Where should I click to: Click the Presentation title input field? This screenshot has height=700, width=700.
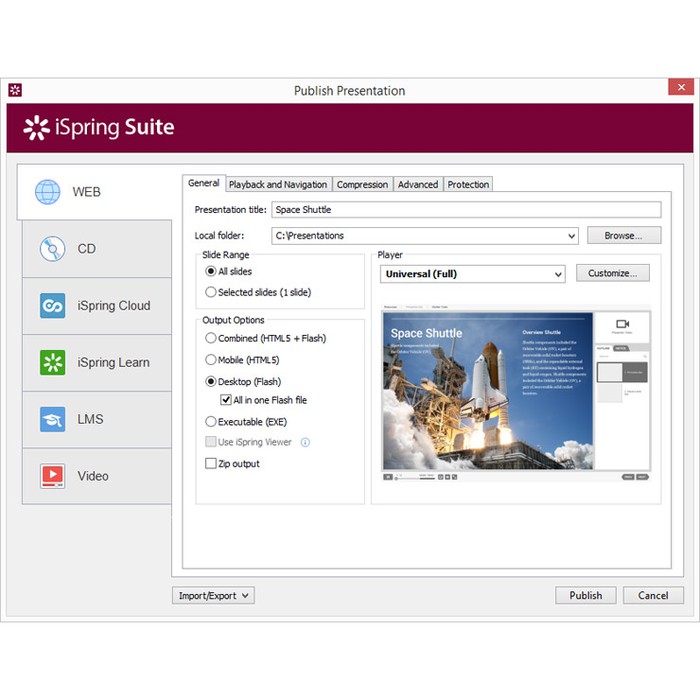coord(466,210)
